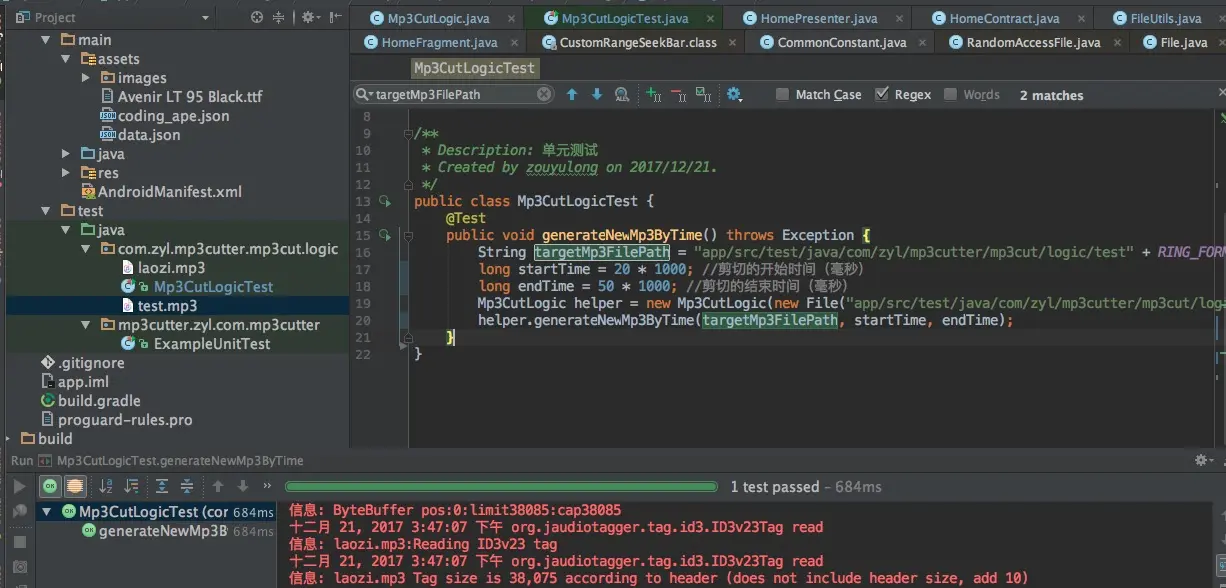Collapse all test results
Viewport: 1226px width, 588px height.
186,487
